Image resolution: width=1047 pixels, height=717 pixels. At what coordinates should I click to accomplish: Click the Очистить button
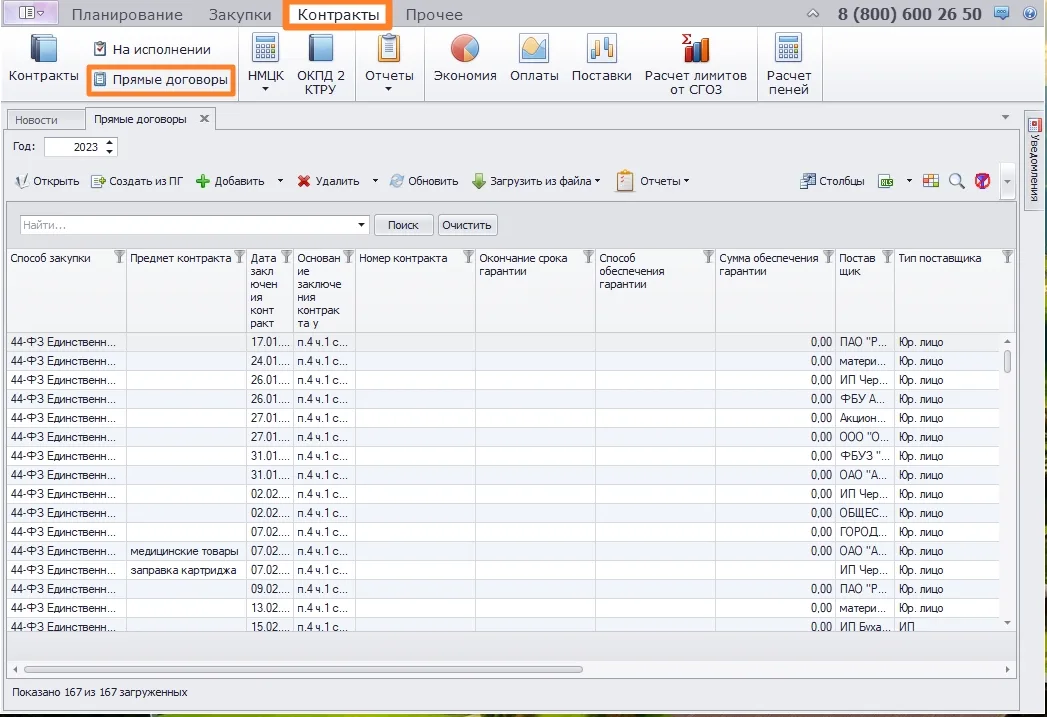467,225
